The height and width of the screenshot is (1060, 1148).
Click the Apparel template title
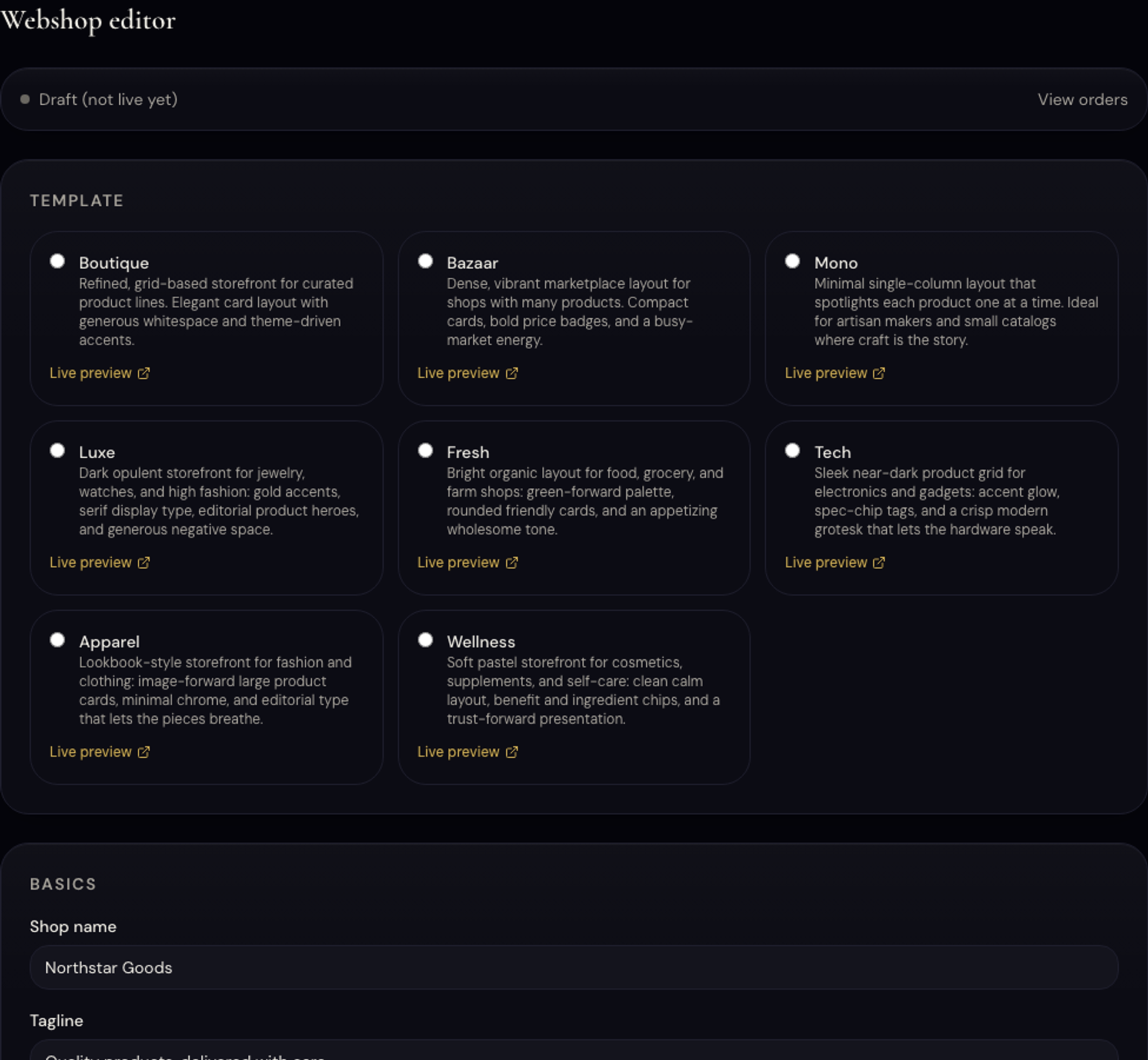109,642
